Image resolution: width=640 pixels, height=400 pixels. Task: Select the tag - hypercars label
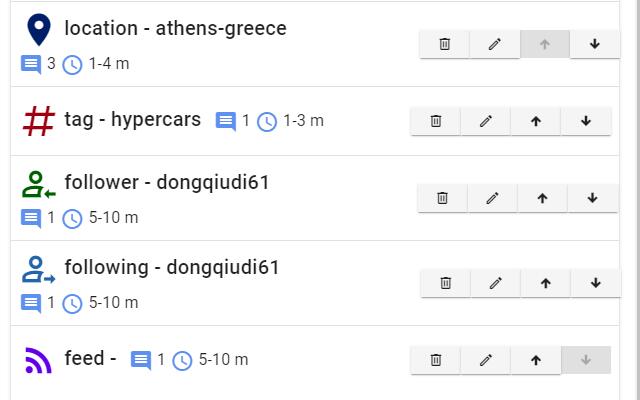(133, 120)
